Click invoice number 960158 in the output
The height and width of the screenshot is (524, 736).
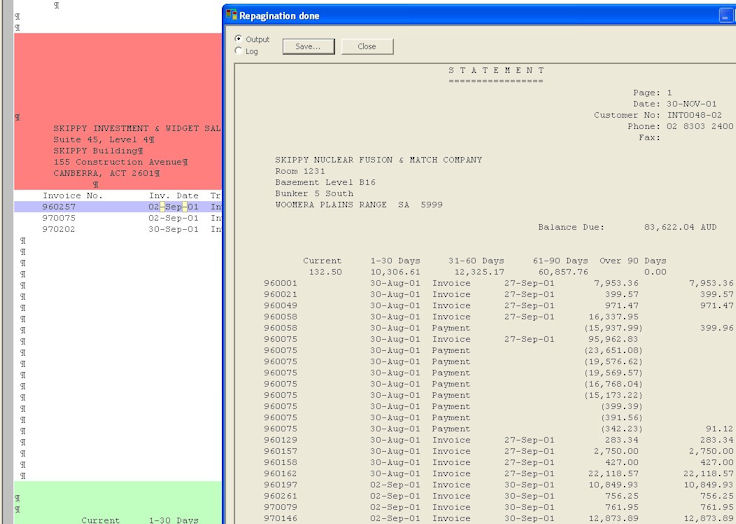pyautogui.click(x=280, y=462)
